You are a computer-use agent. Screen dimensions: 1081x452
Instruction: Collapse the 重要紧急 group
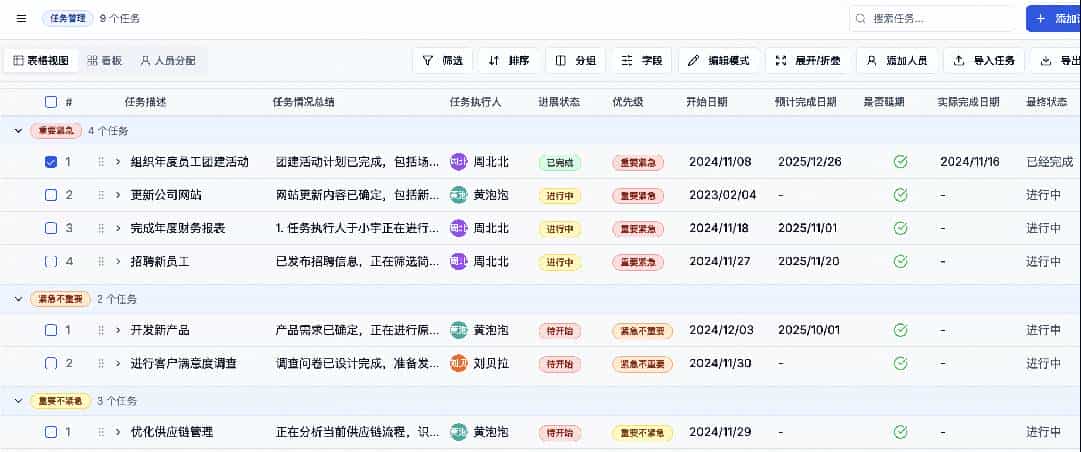point(18,130)
